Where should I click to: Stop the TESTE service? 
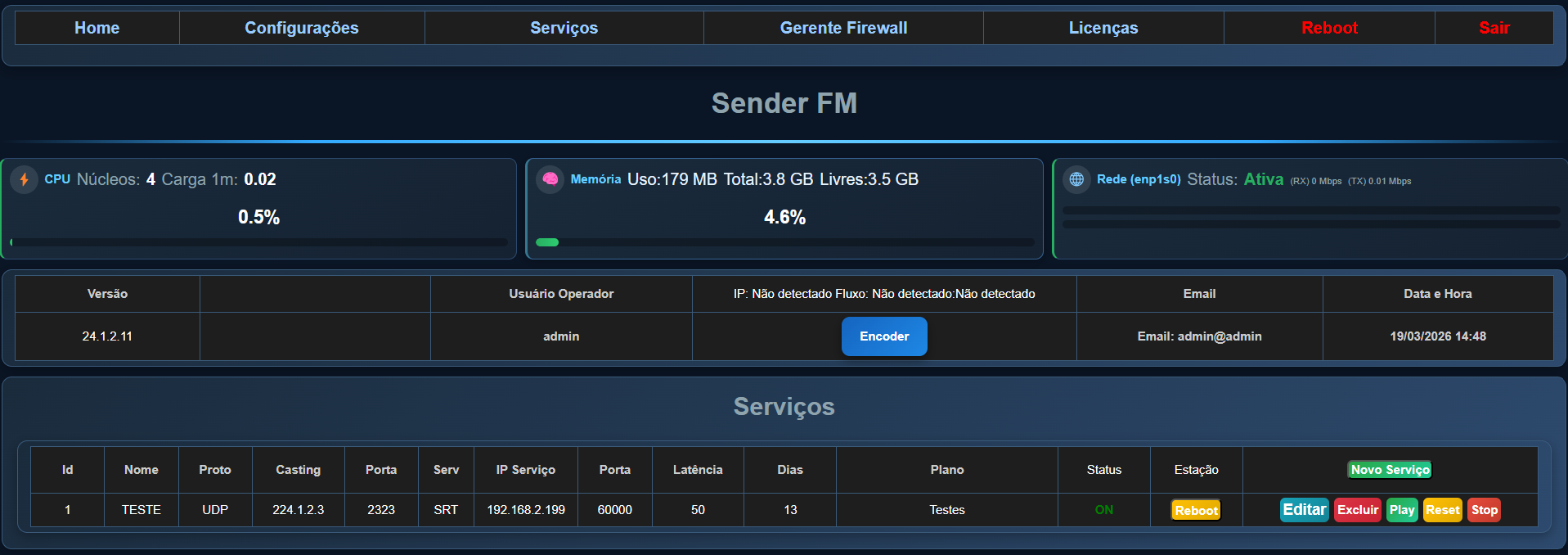pos(1484,510)
